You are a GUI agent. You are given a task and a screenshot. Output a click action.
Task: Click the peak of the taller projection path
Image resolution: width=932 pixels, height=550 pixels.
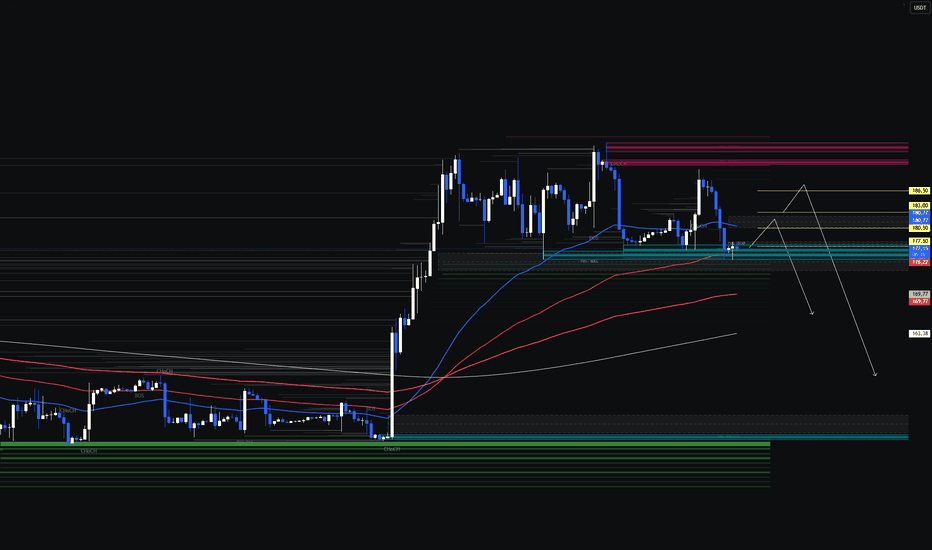(x=804, y=185)
